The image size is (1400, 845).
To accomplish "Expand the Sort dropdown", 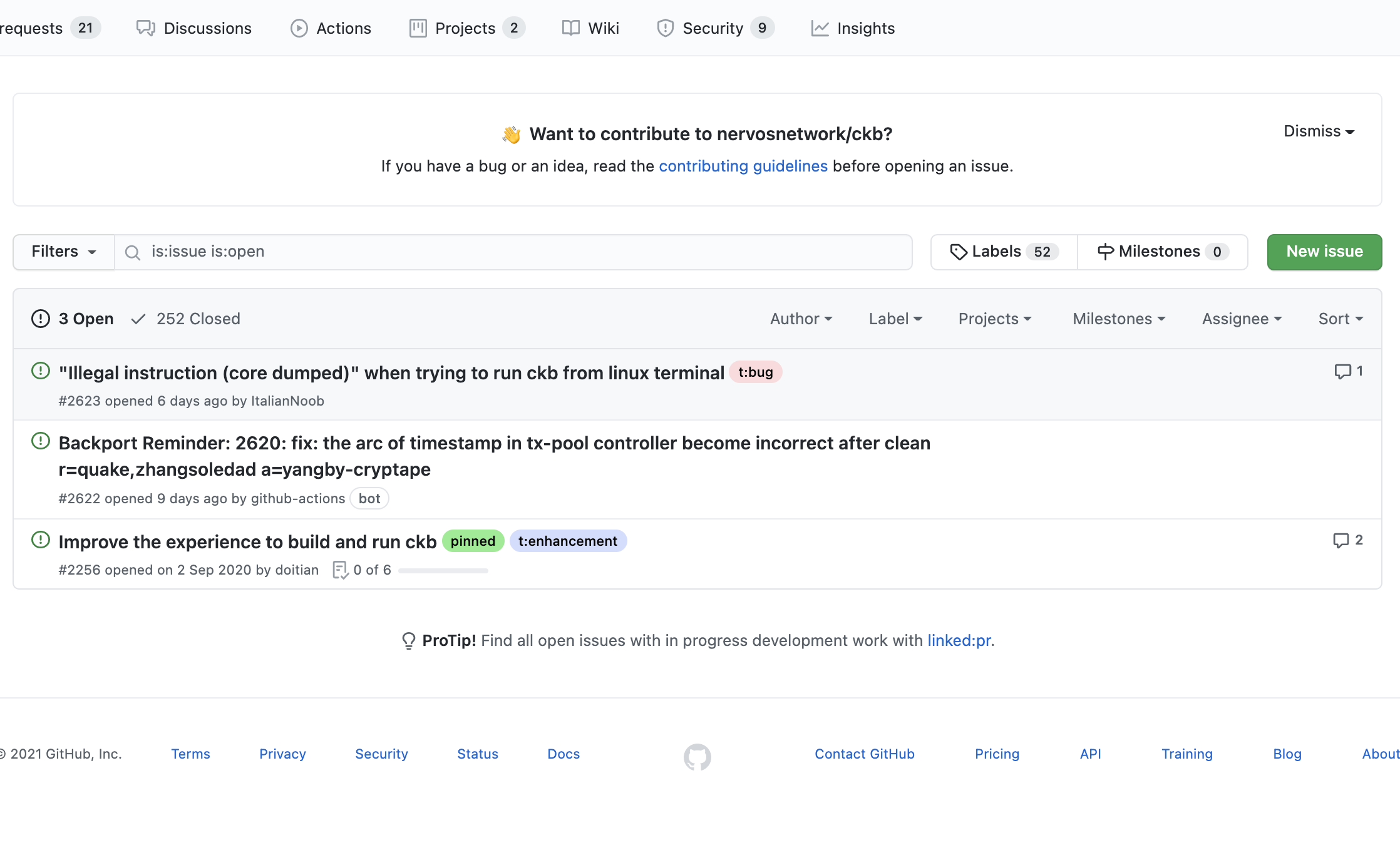I will click(1340, 319).
